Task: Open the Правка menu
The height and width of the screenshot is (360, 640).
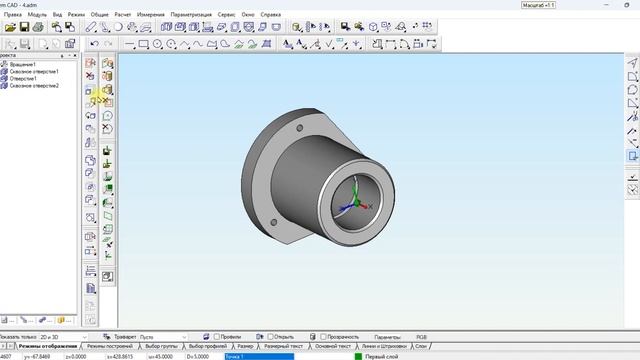Action: [x=13, y=14]
